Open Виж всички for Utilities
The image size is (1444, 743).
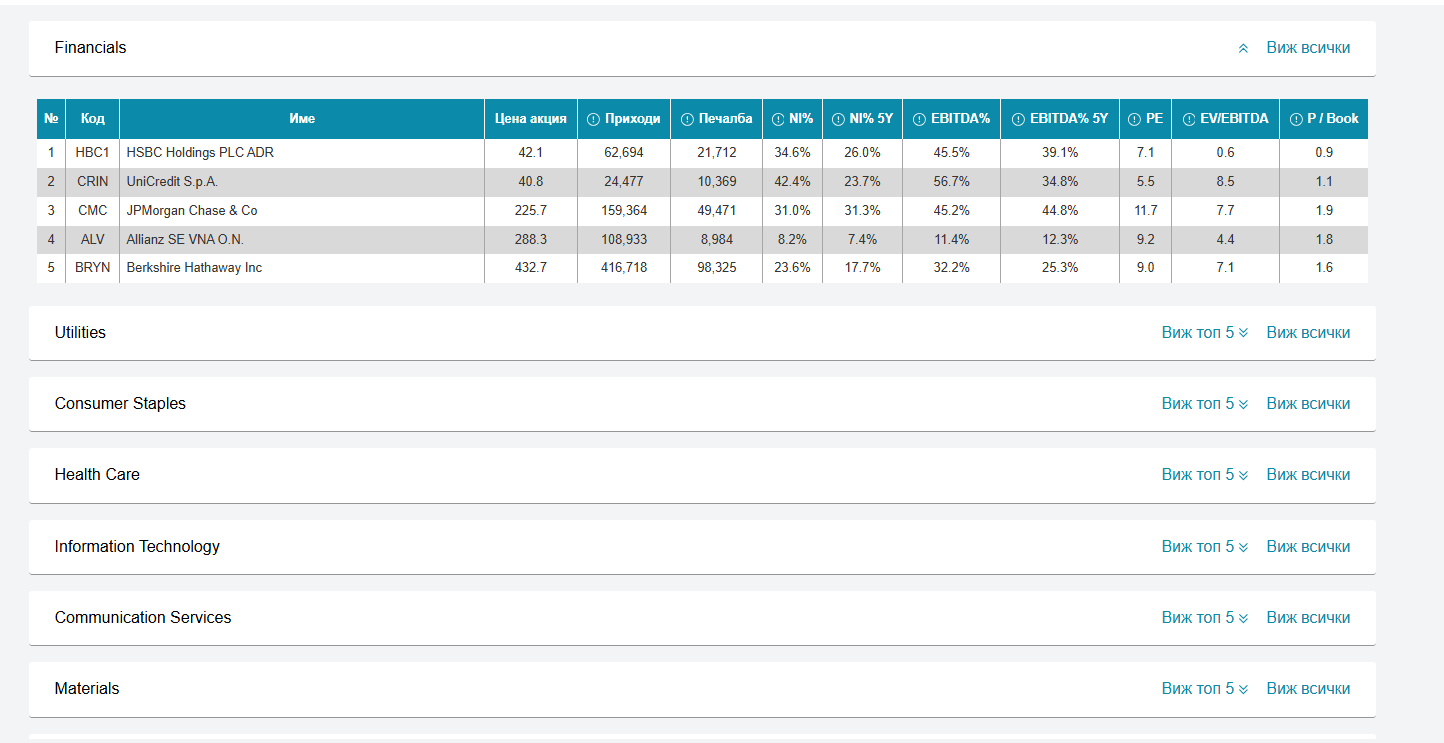click(1308, 333)
